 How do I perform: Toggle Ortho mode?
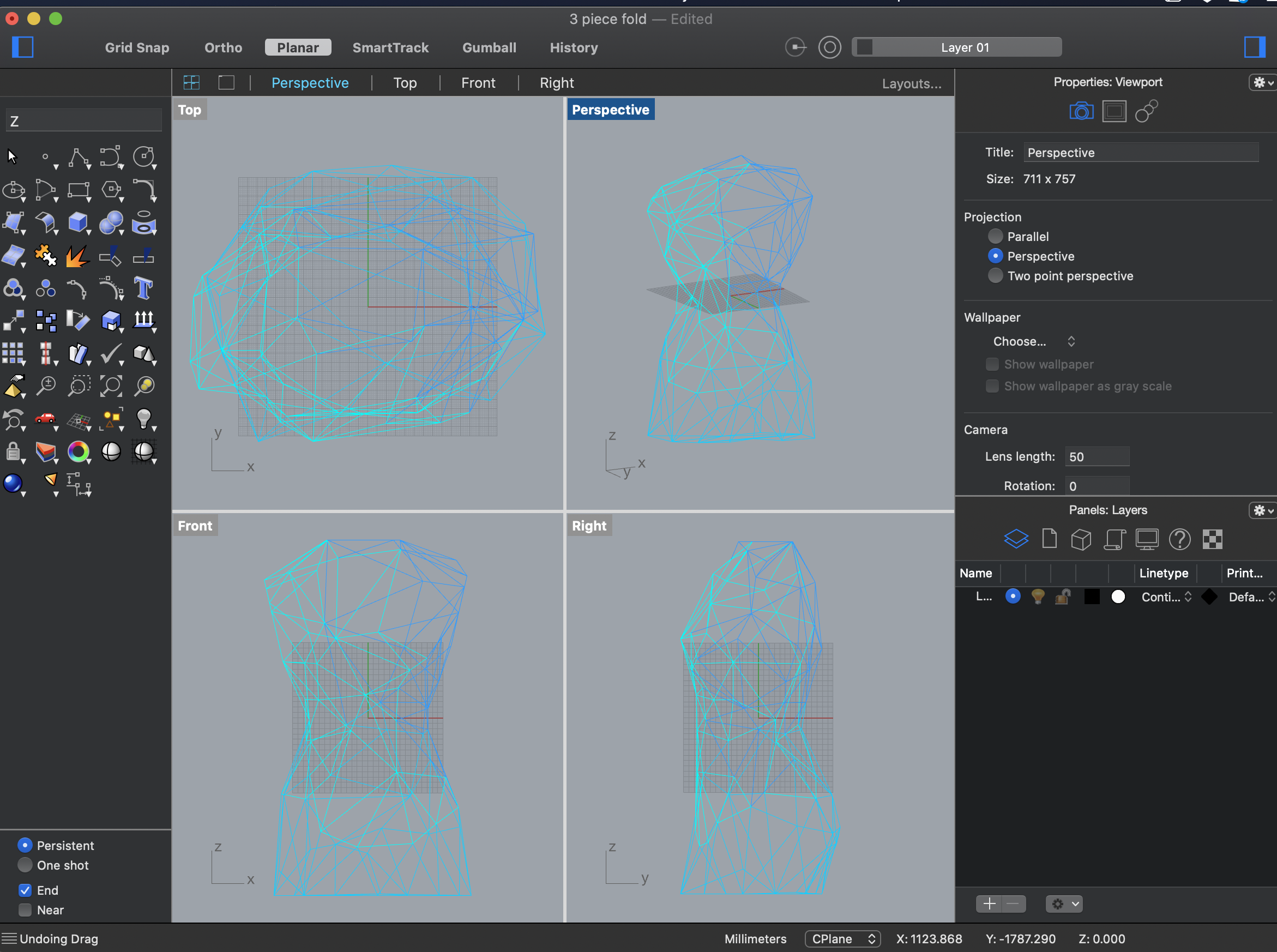[223, 48]
